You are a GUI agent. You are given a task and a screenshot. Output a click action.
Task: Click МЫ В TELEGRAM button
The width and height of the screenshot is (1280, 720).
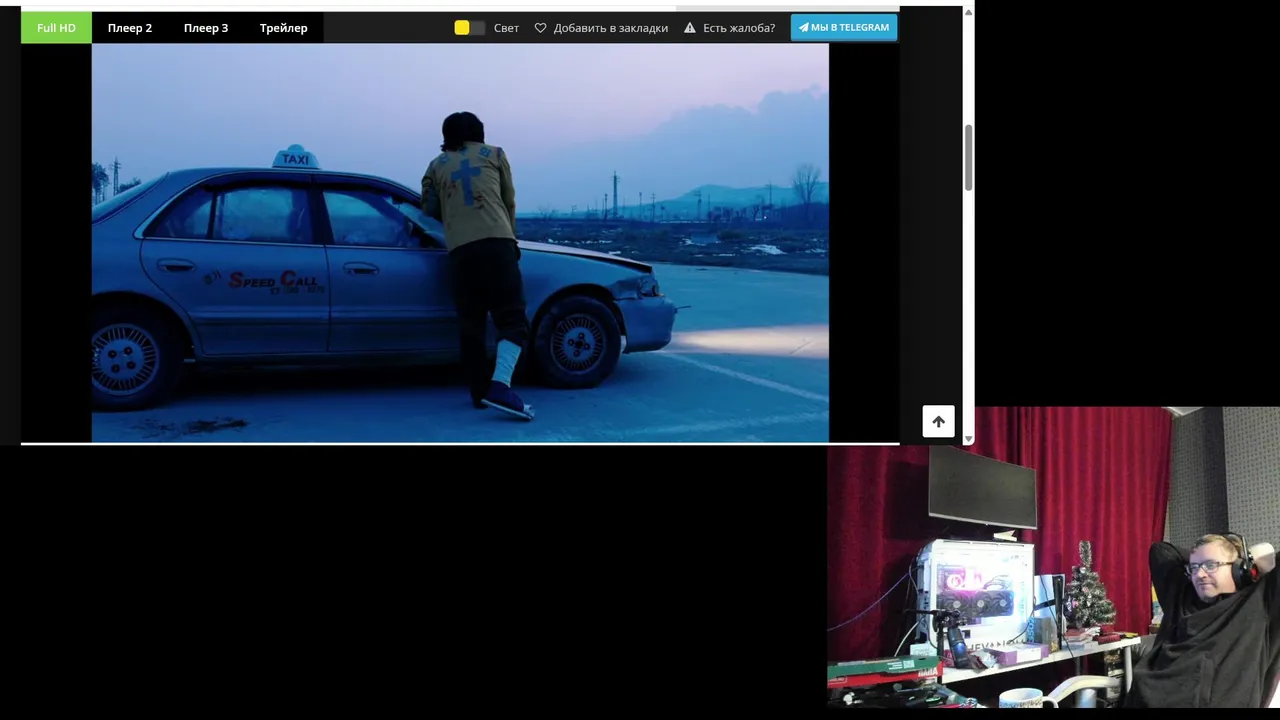click(x=844, y=27)
